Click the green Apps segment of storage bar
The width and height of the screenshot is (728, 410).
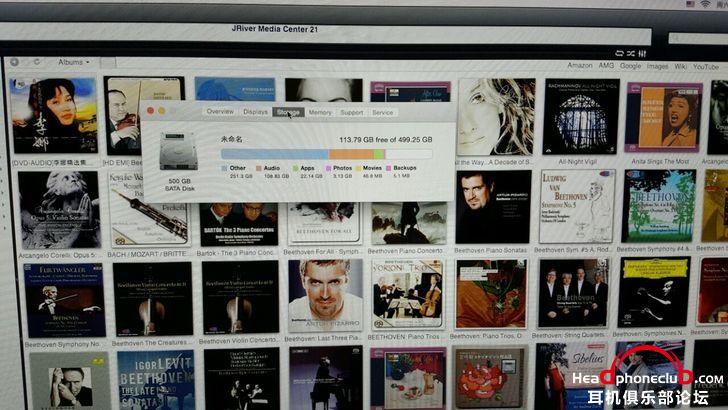379,154
